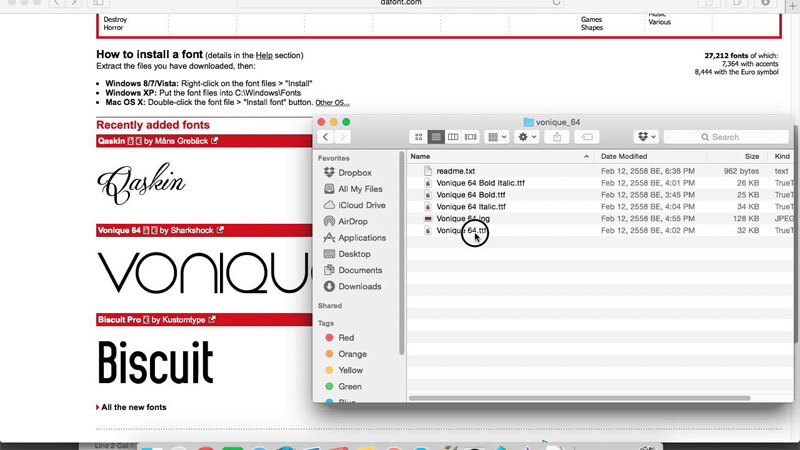Image resolution: width=800 pixels, height=450 pixels.
Task: Go back with Finder back arrow
Action: click(326, 137)
